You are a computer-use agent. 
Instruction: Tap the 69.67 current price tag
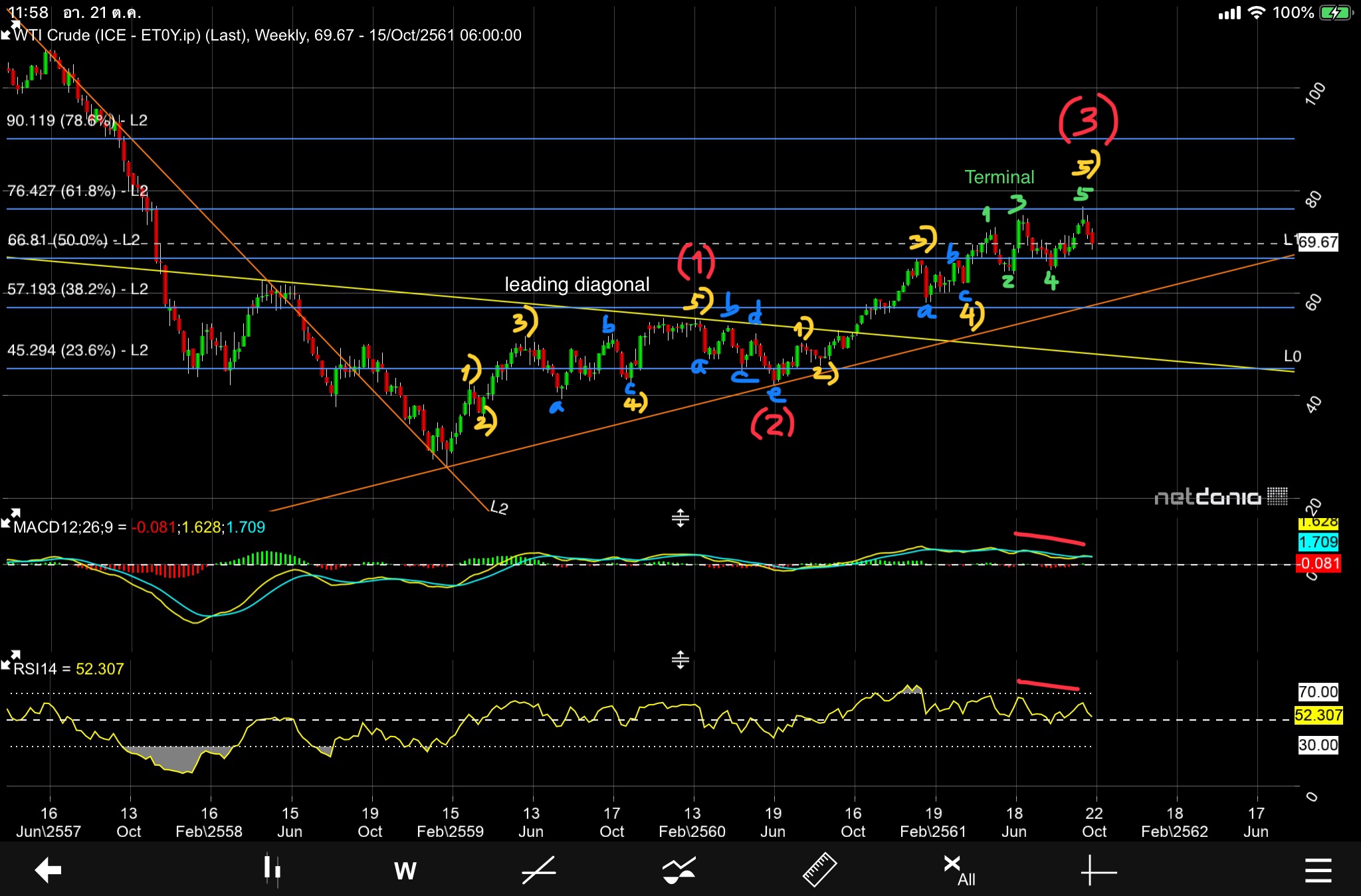(x=1317, y=242)
